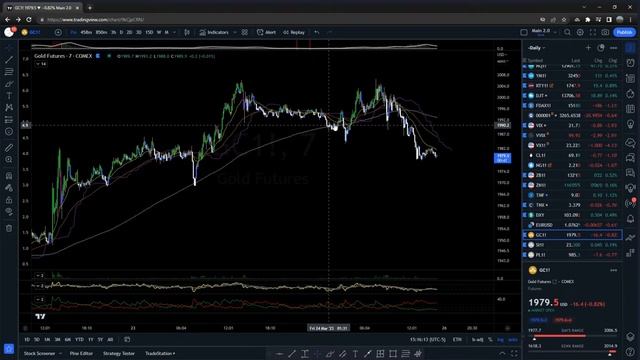This screenshot has height=360, width=640.
Task: Collapse the bottom panel chevron
Action: 502,353
